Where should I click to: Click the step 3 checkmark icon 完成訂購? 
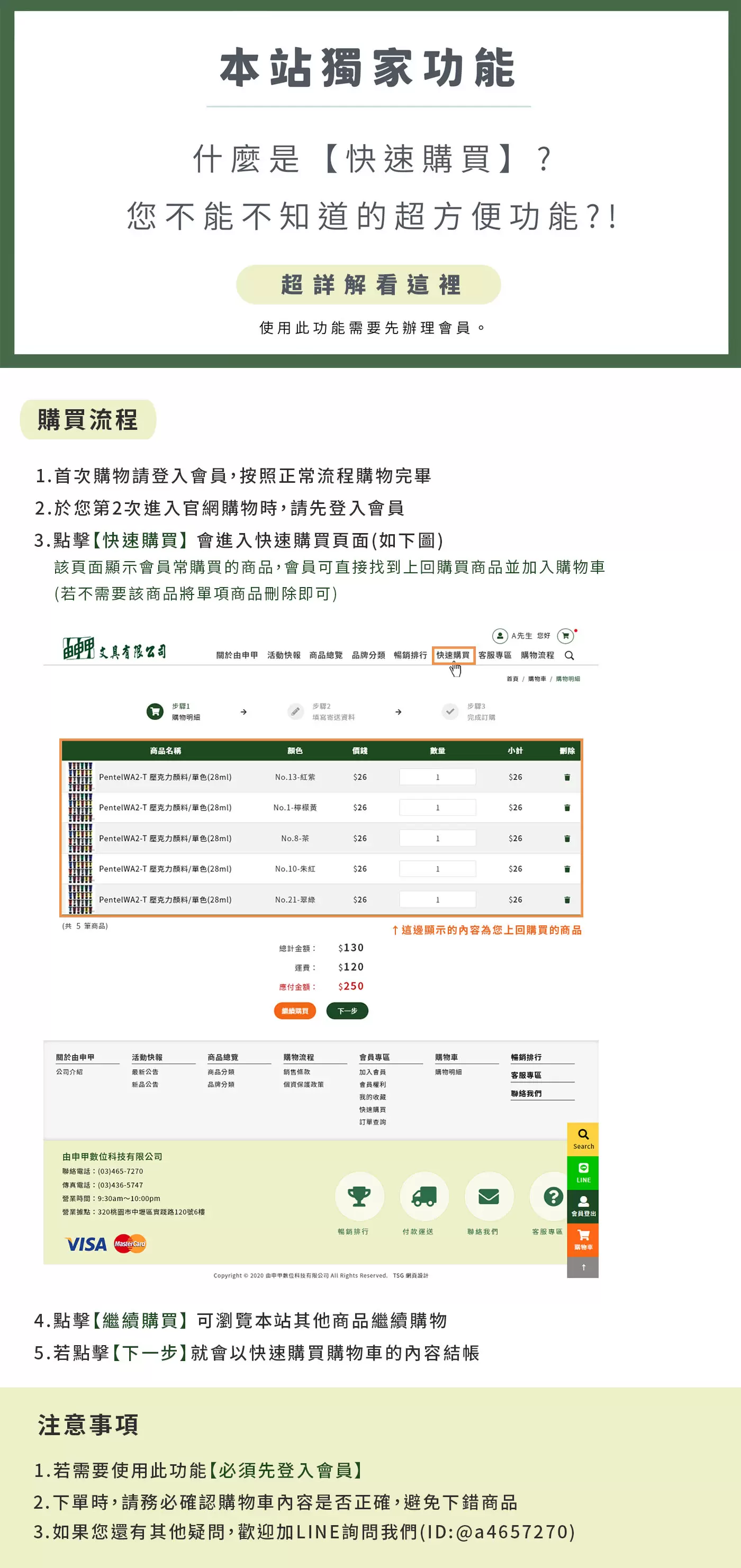coord(450,711)
